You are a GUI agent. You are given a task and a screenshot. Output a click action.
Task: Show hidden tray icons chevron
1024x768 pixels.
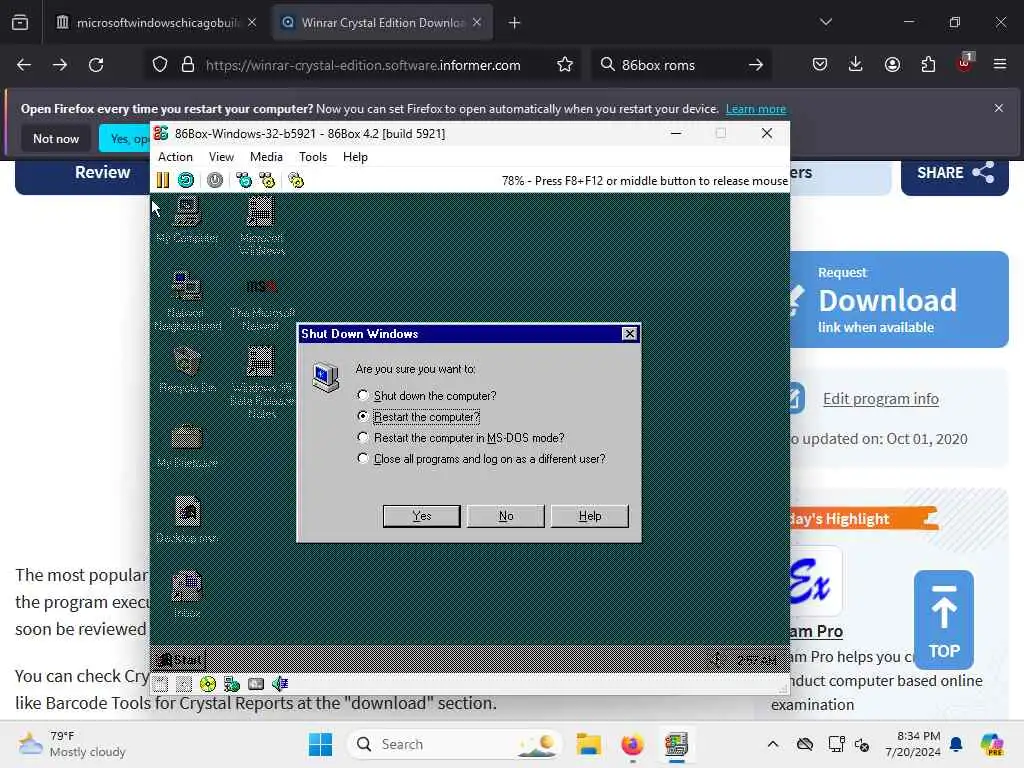click(x=773, y=744)
